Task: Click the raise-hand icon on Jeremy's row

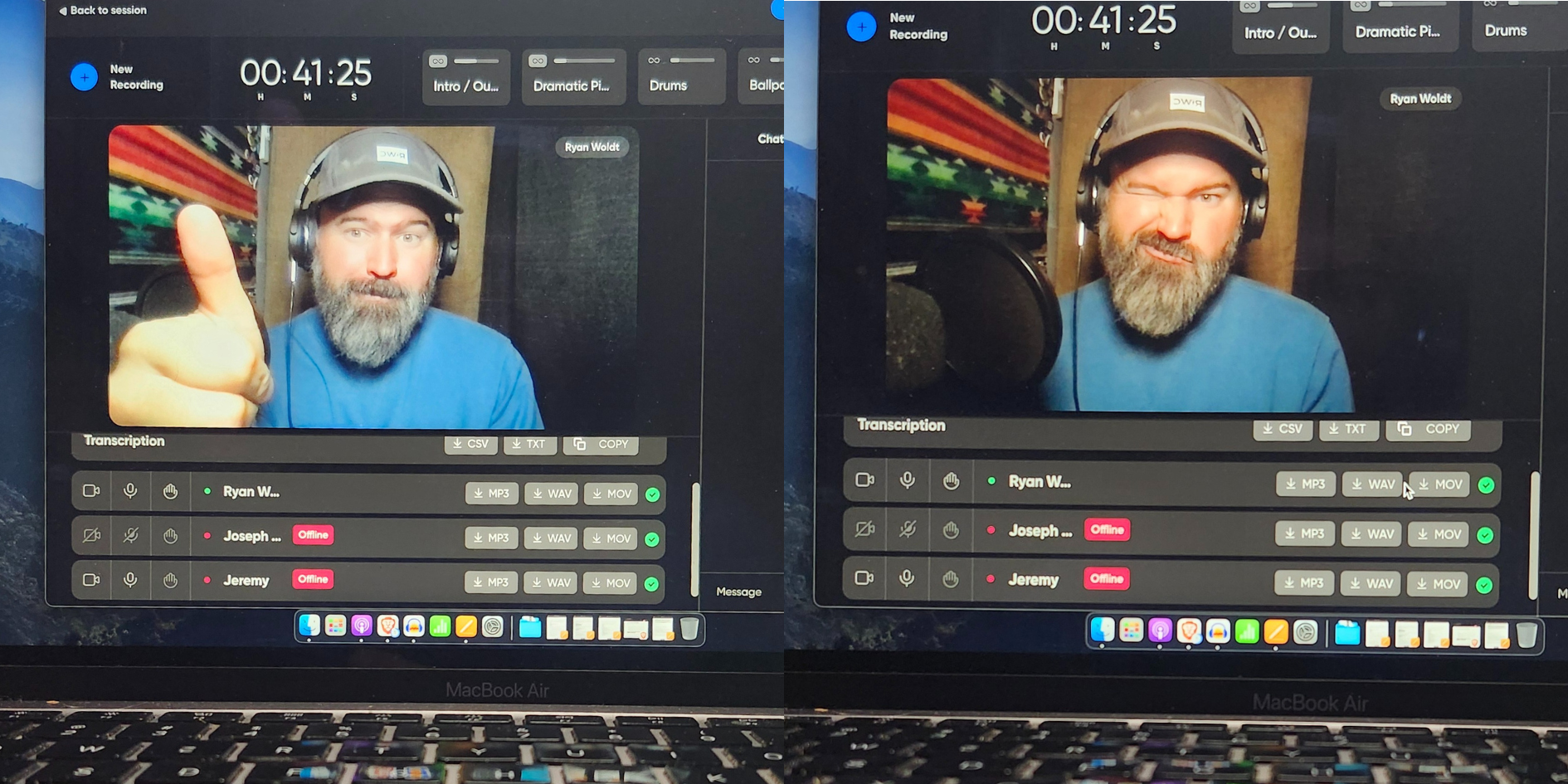Action: click(170, 580)
